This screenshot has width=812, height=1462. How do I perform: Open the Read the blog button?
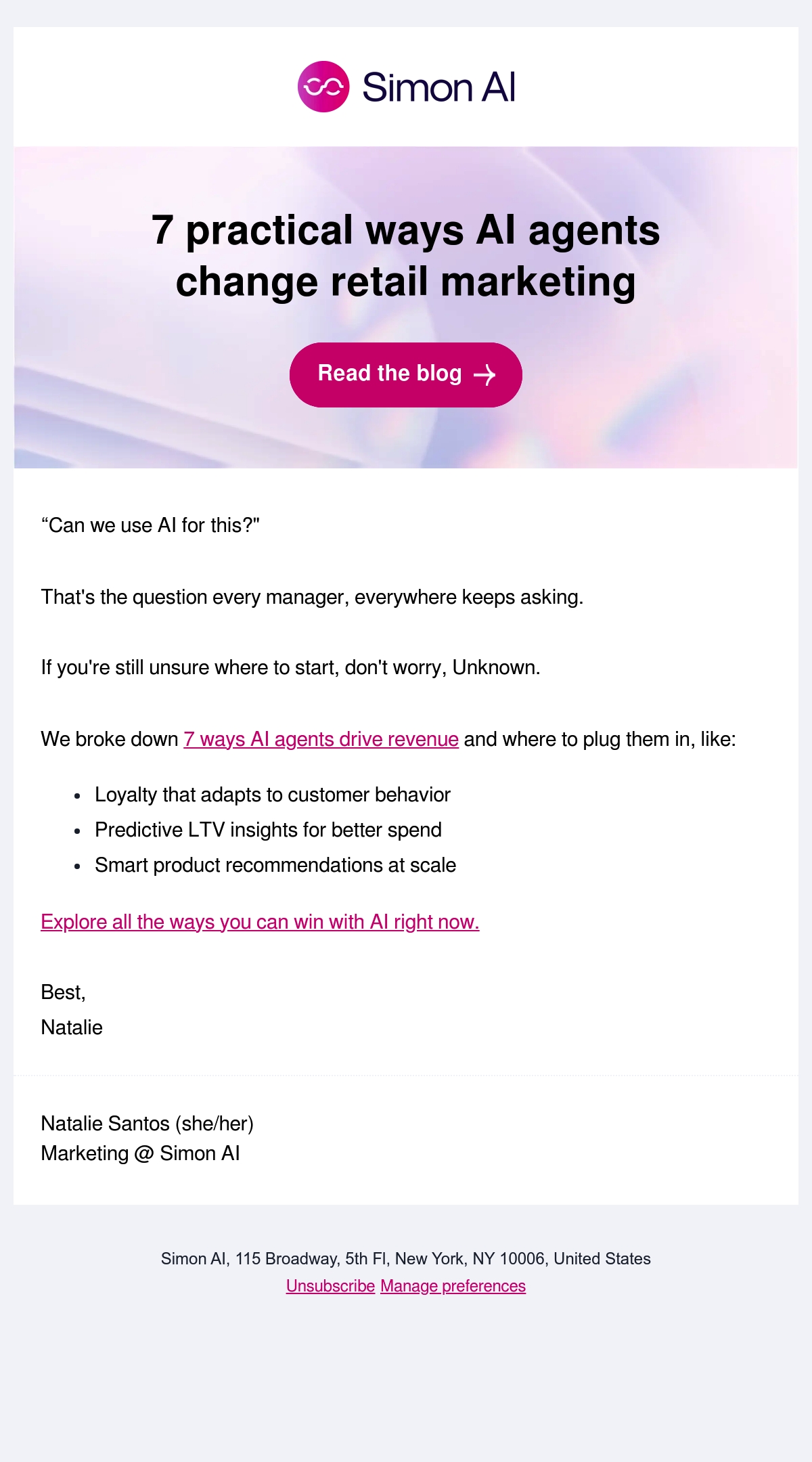(406, 374)
